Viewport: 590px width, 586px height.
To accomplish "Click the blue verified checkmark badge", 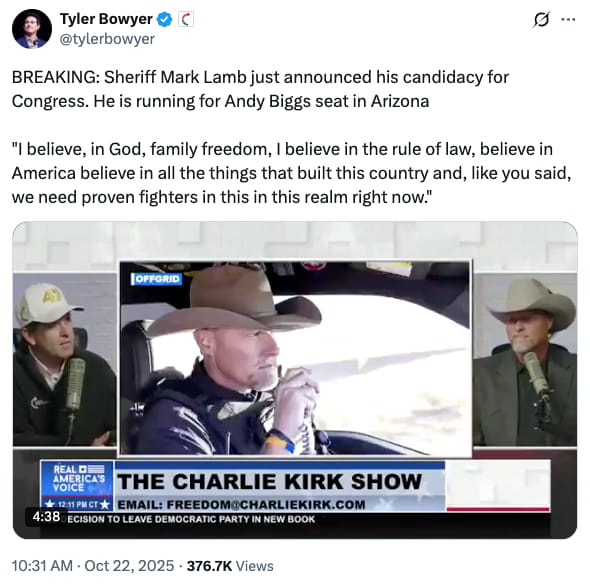I will (x=164, y=19).
